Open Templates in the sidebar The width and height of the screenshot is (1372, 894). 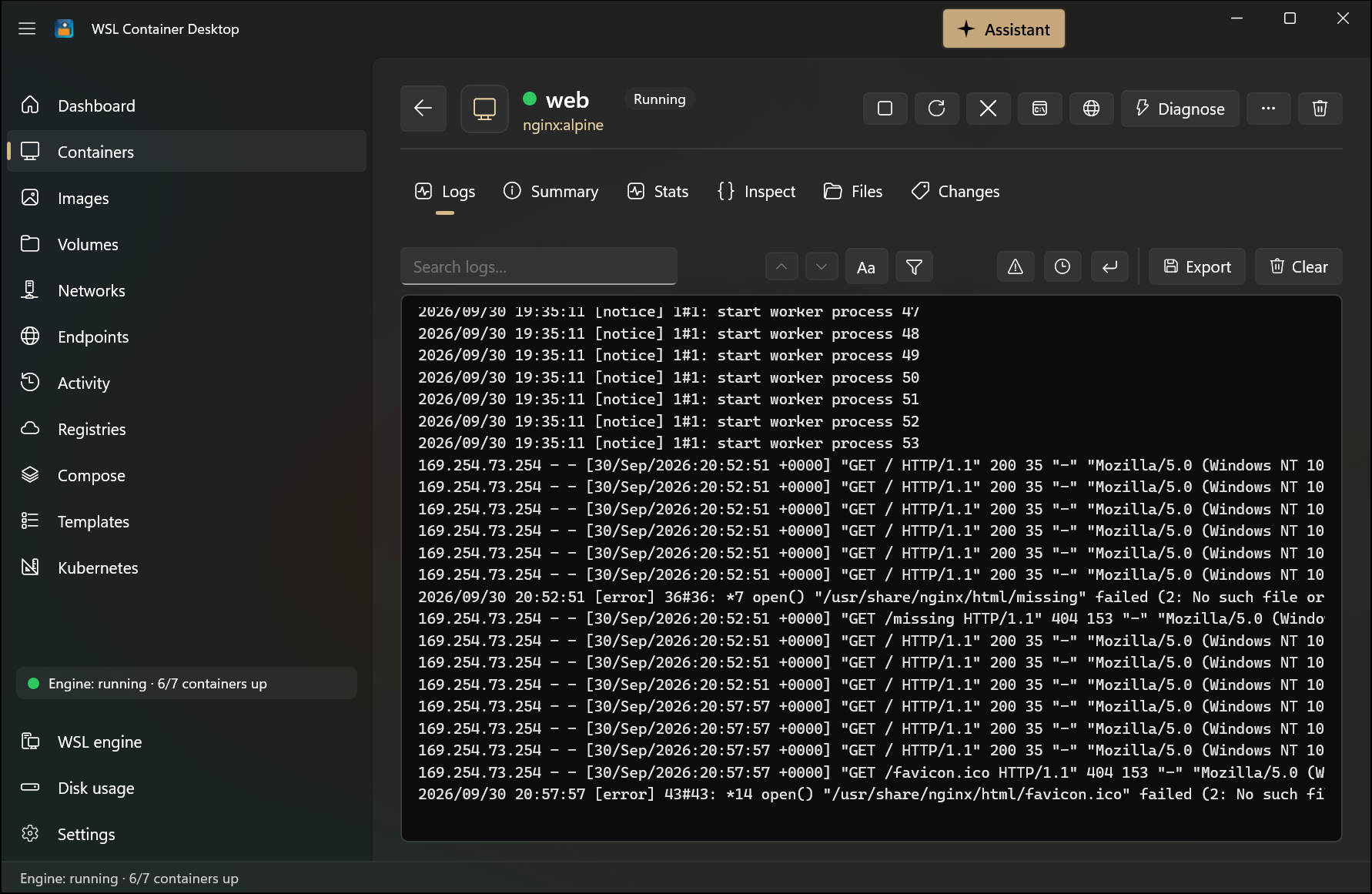point(186,521)
